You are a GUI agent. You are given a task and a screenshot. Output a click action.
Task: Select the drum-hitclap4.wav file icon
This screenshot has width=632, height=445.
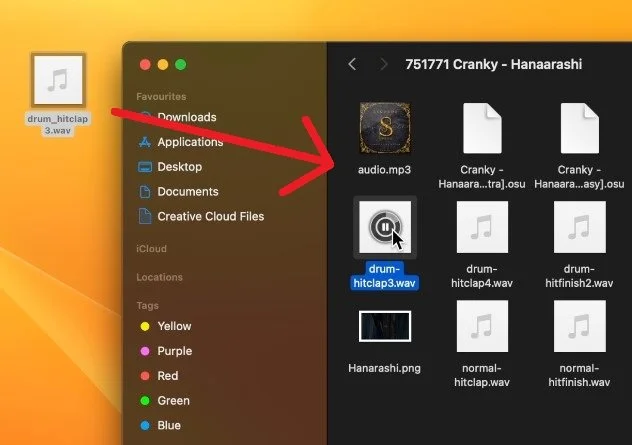coord(482,227)
